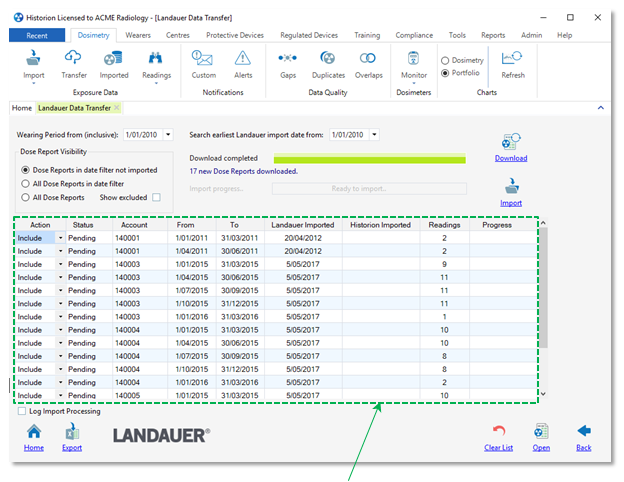
Task: Click the Clear List link
Action: click(x=499, y=448)
